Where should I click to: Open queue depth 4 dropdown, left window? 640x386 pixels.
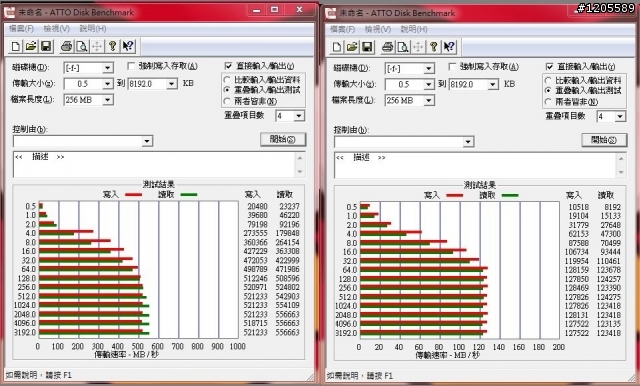pyautogui.click(x=299, y=116)
